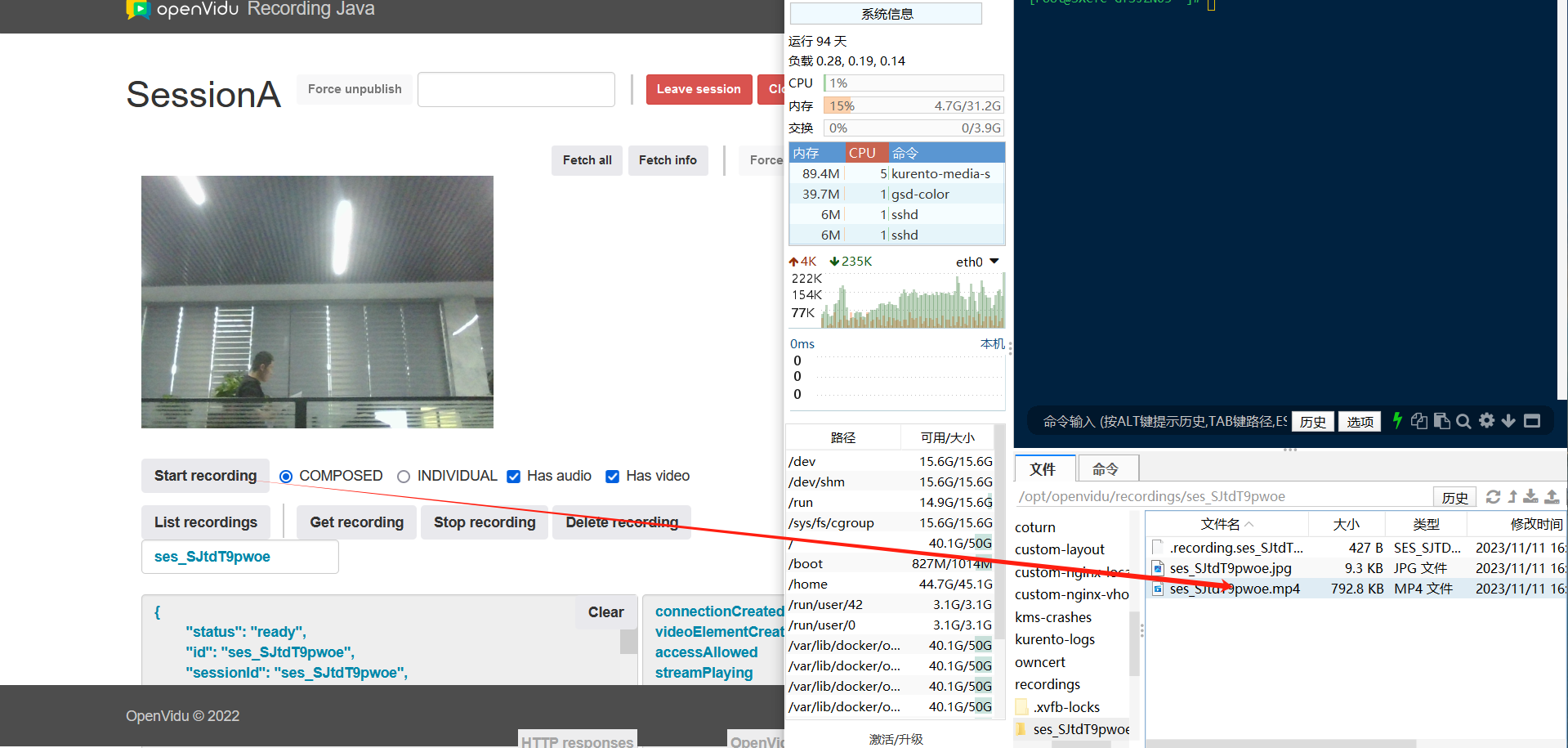Click the 系统信息 button
This screenshot has height=748, width=1568.
point(887,14)
